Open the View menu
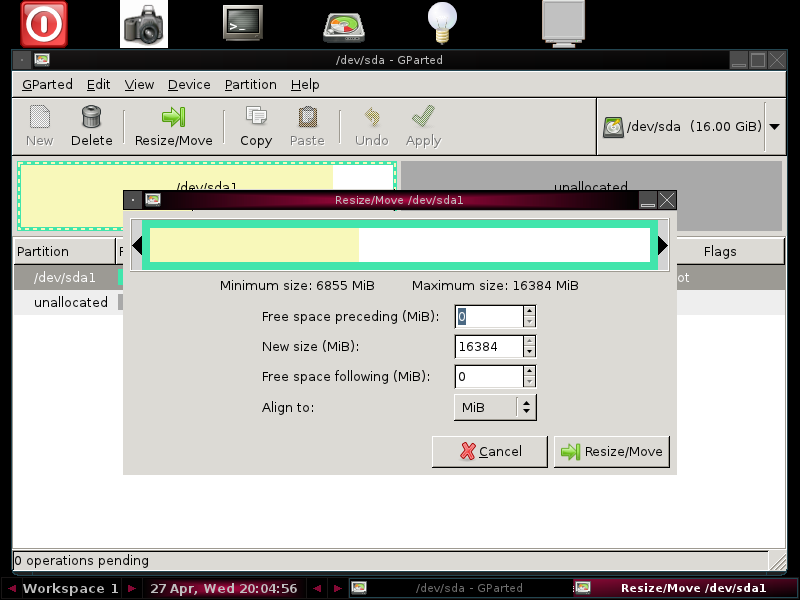This screenshot has height=600, width=800. 139,84
